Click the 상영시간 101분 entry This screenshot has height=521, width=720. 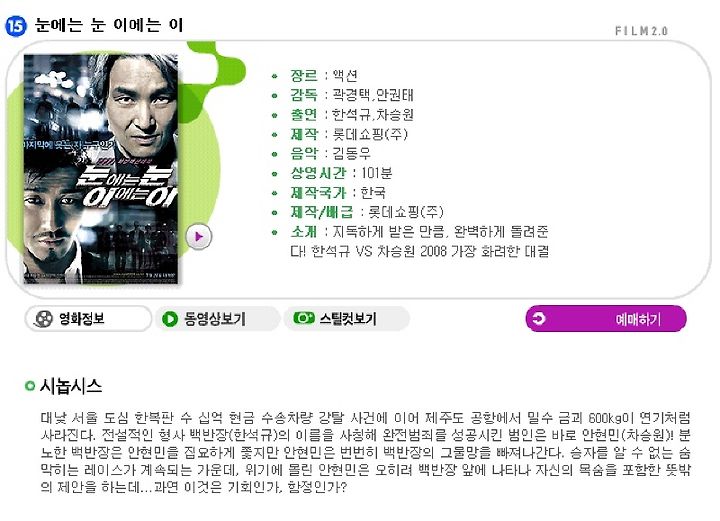coord(341,173)
